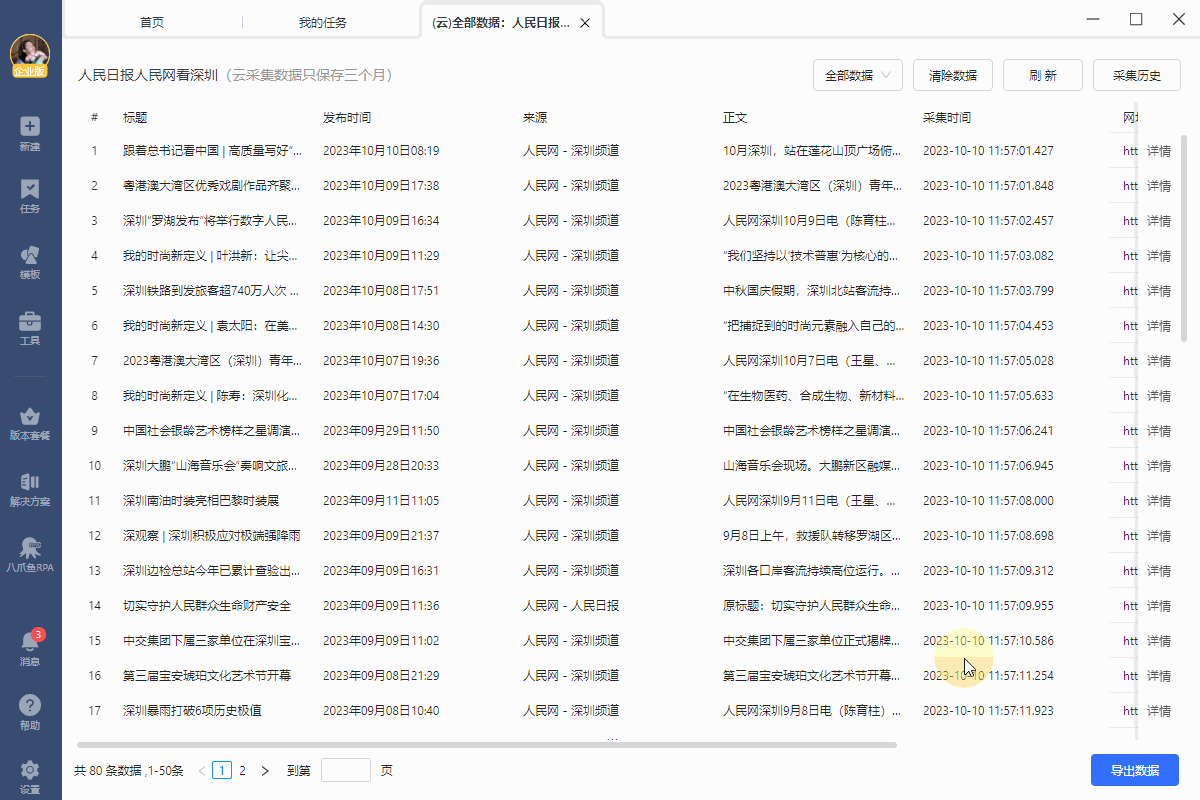The image size is (1200, 800).
Task: Focus the jump-to-page number input
Action: tap(346, 770)
